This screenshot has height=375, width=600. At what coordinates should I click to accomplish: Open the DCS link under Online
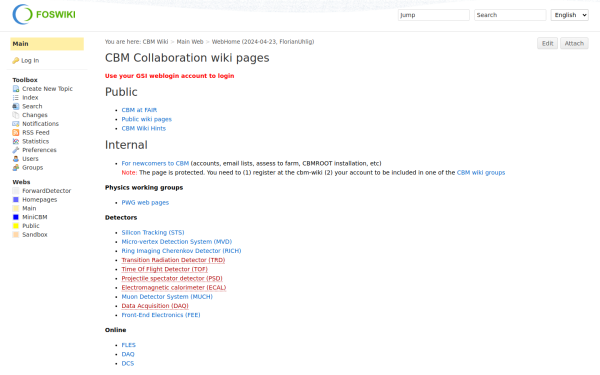tap(128, 364)
